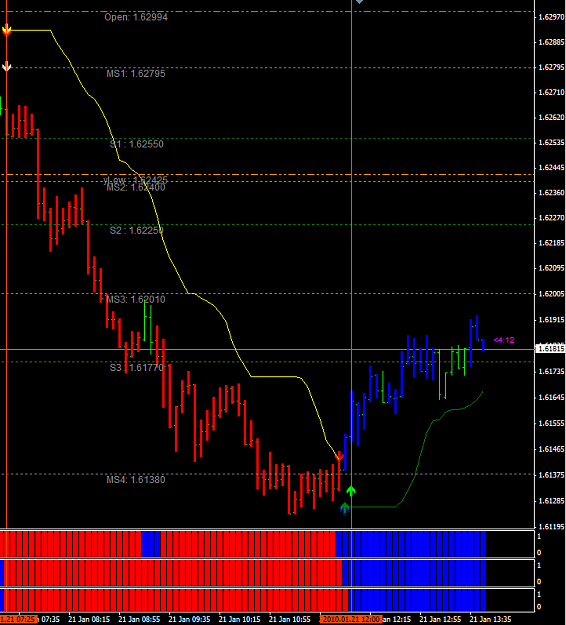Select the highlighted "2010.01.21 12:00" time marker

coord(351,619)
